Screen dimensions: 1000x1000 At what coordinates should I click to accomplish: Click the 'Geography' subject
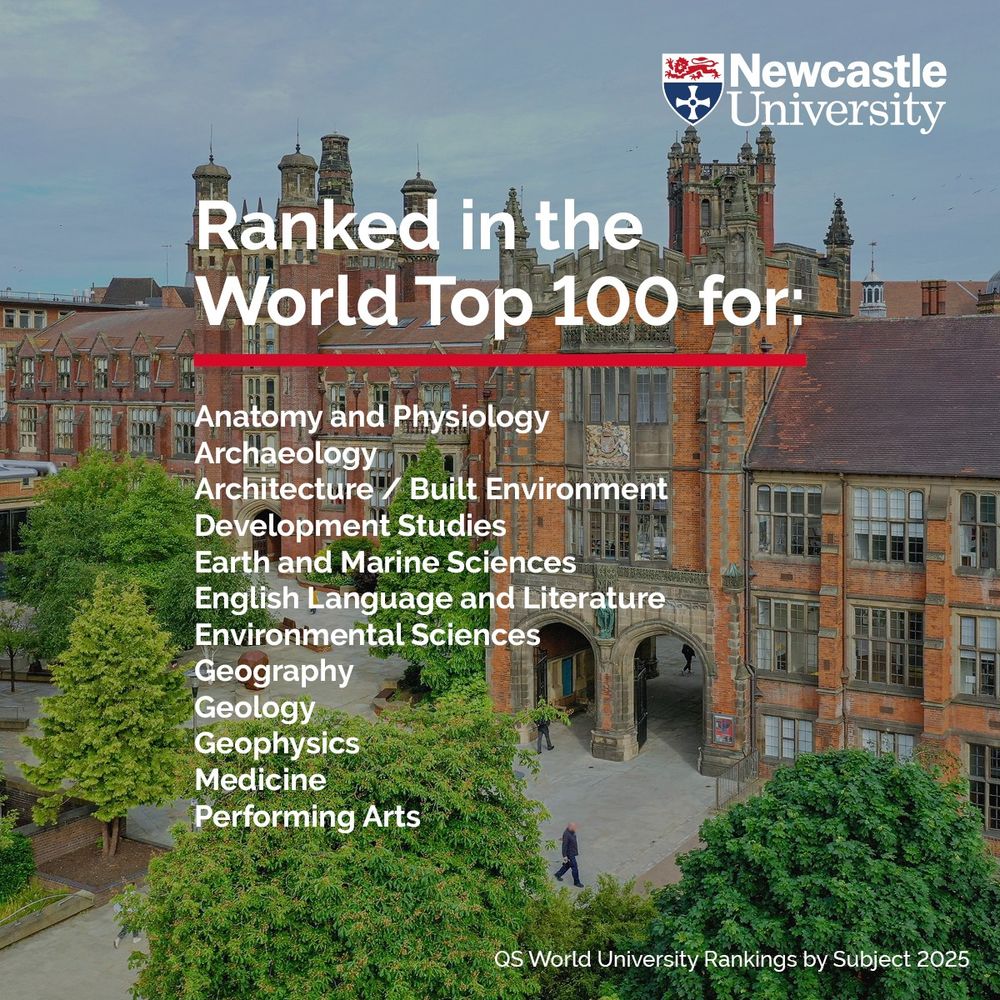click(x=274, y=673)
